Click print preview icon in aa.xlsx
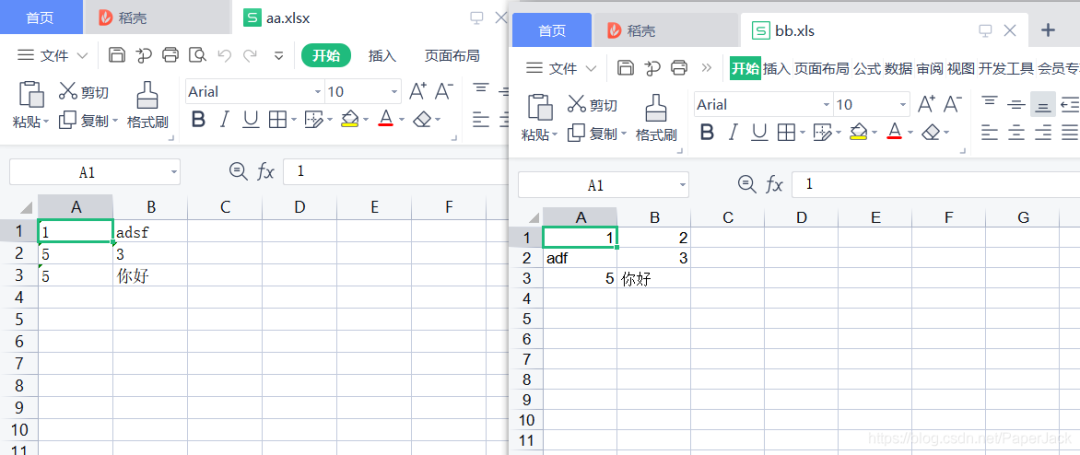This screenshot has height=455, width=1080. (x=197, y=55)
